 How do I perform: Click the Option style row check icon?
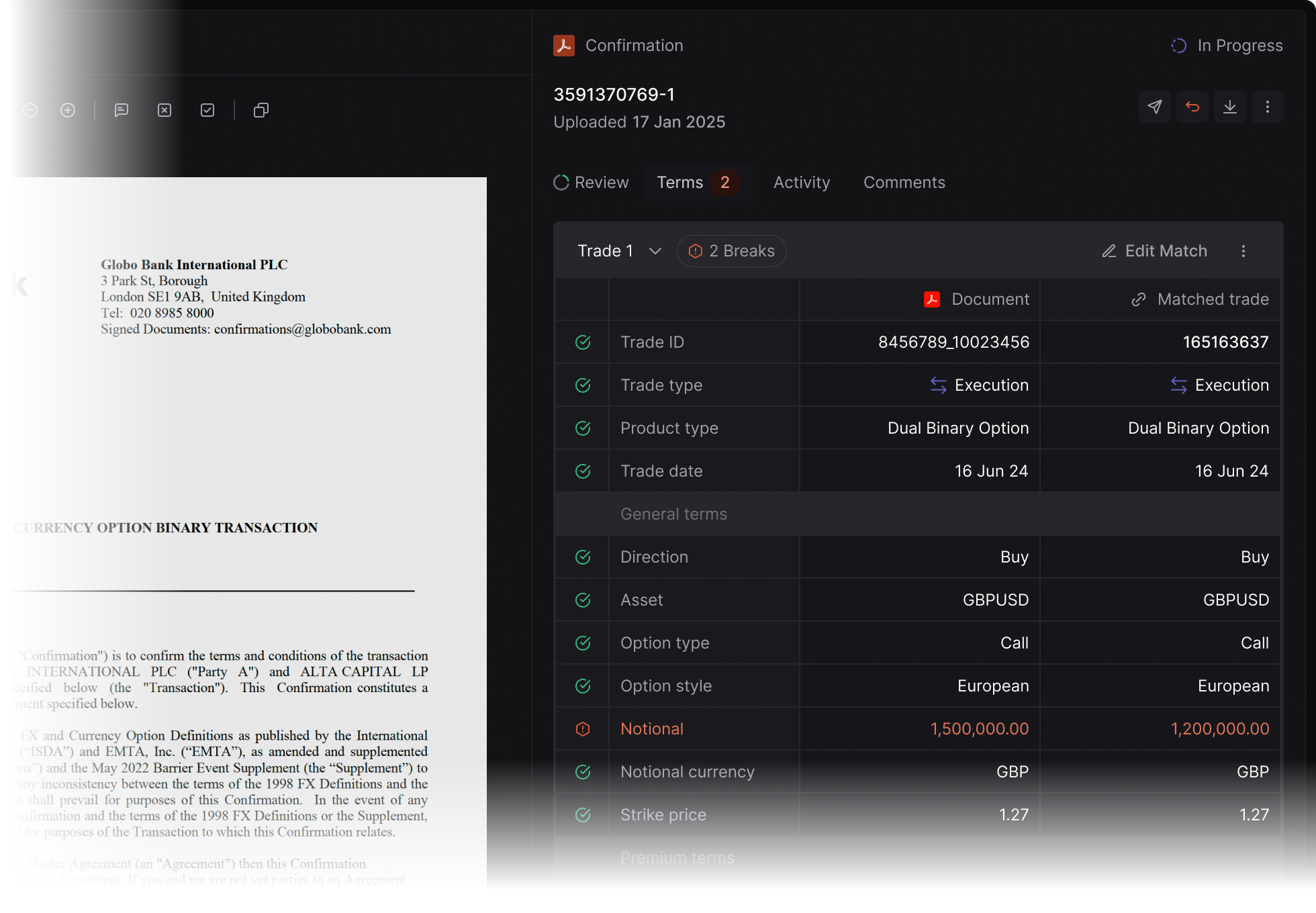click(x=583, y=686)
